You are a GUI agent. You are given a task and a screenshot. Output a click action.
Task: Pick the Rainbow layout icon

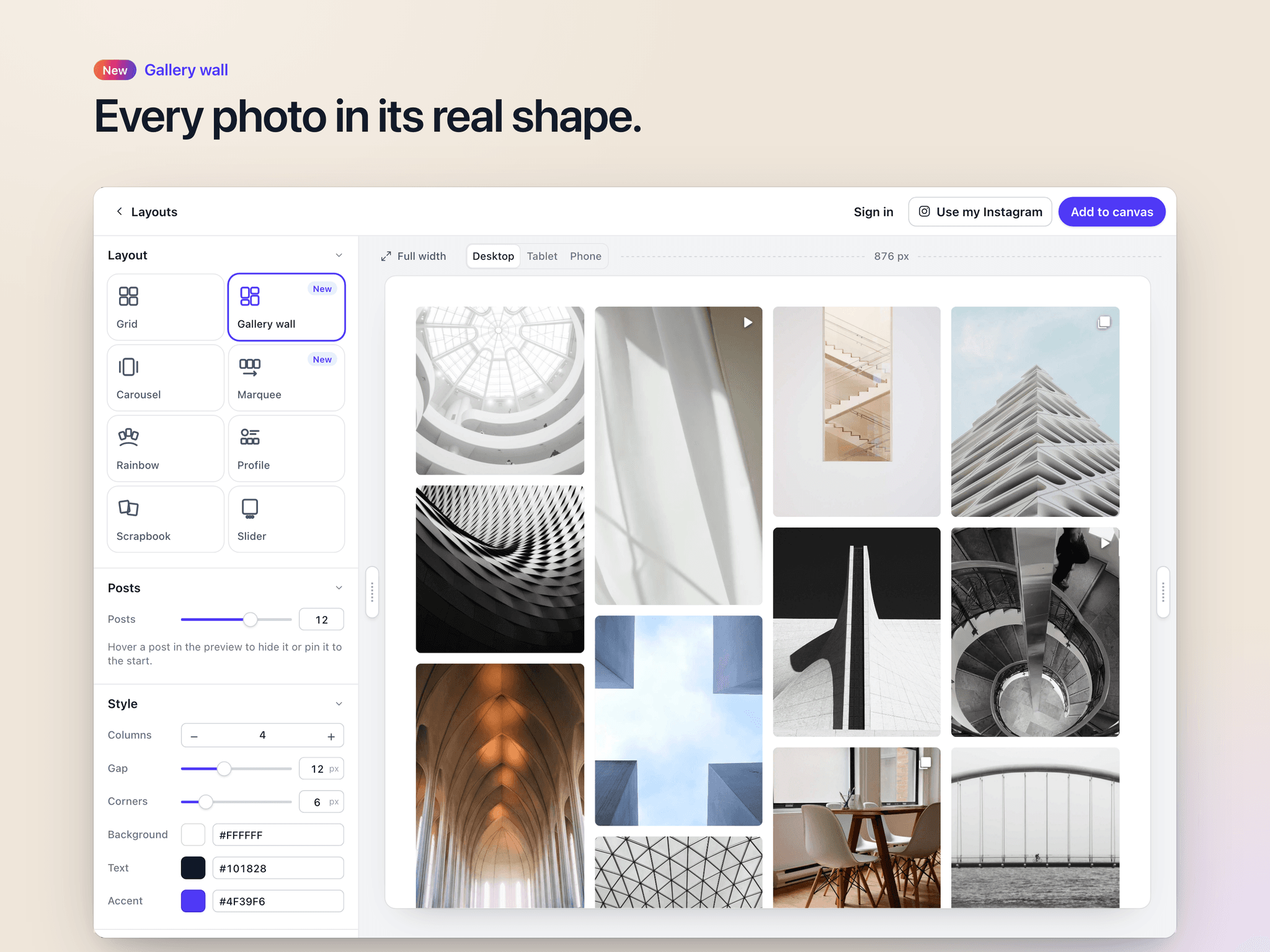tap(128, 438)
